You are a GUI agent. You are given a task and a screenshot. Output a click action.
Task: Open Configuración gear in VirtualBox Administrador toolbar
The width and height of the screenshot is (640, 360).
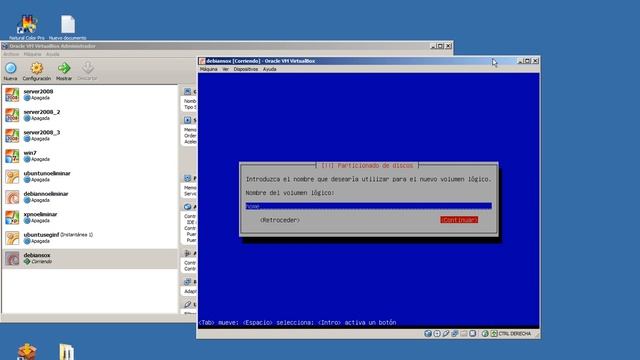[x=37, y=68]
